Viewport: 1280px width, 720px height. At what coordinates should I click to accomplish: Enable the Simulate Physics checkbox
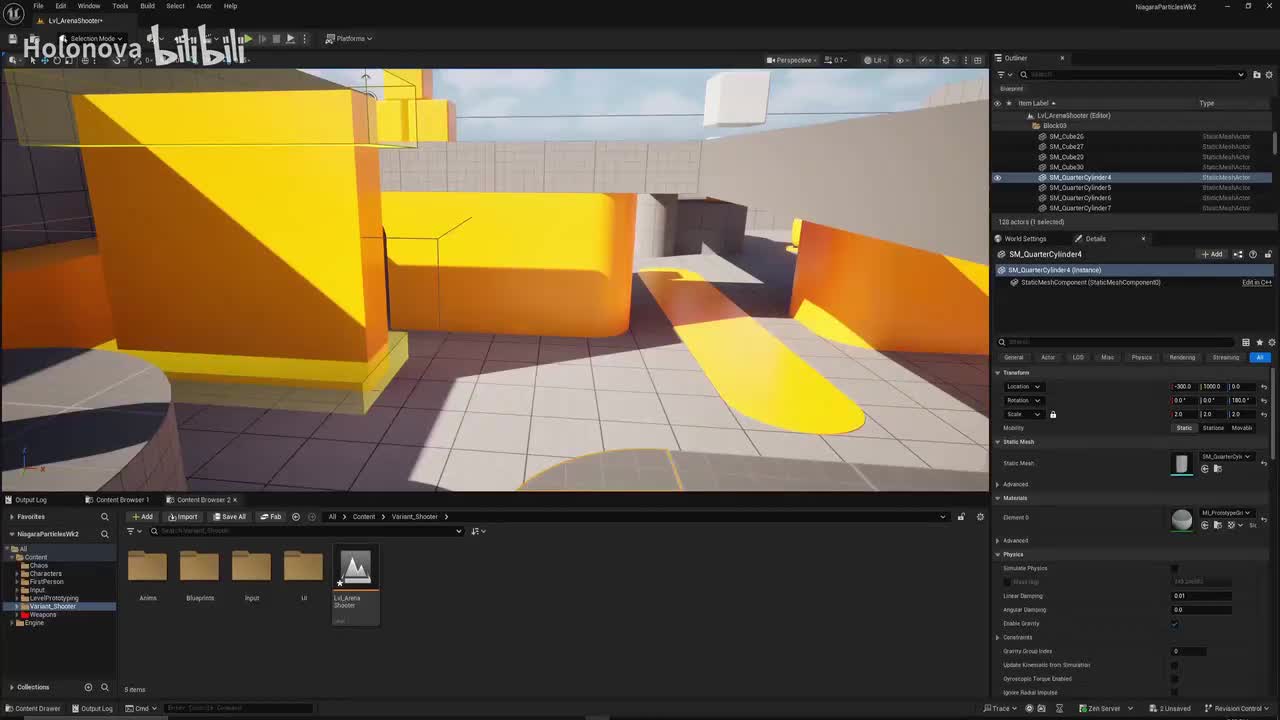tap(1175, 568)
